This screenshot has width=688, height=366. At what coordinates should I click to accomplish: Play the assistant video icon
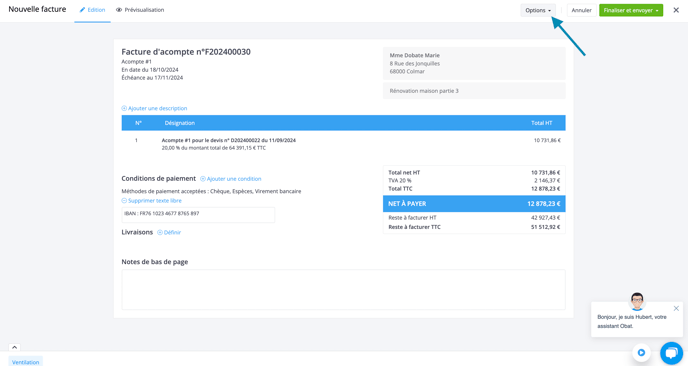[x=641, y=352]
